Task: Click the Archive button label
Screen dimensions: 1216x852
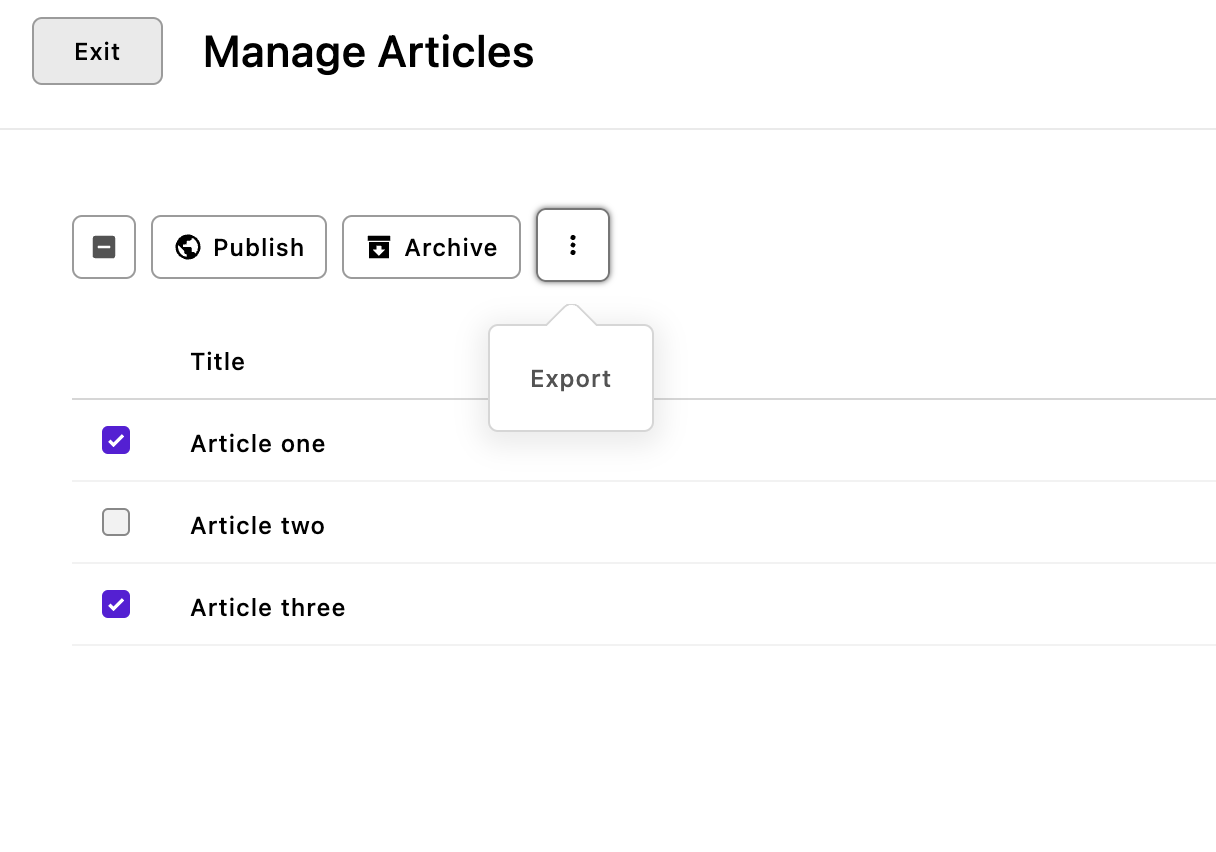Action: point(450,248)
